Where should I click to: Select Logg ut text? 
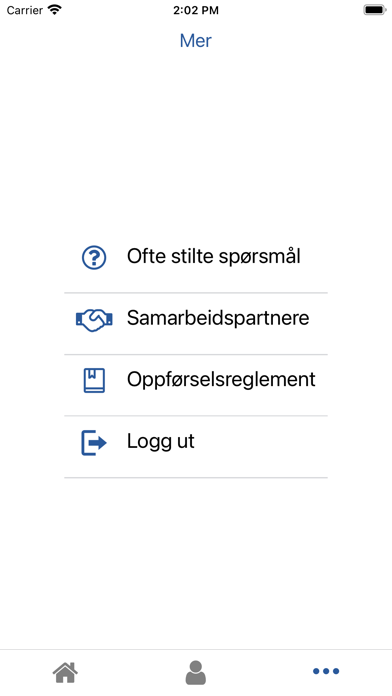(x=161, y=441)
